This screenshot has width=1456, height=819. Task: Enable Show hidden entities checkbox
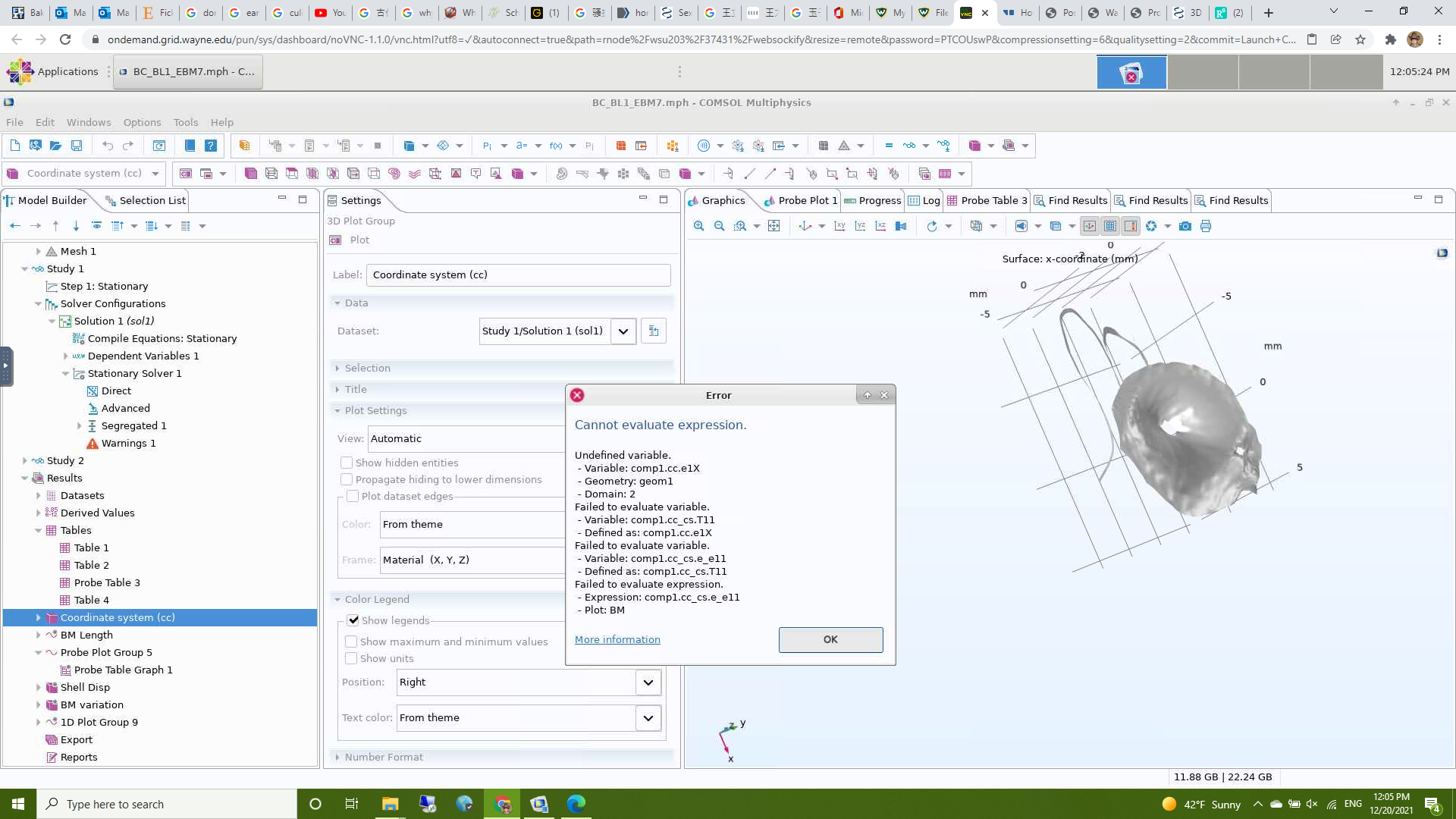[347, 463]
